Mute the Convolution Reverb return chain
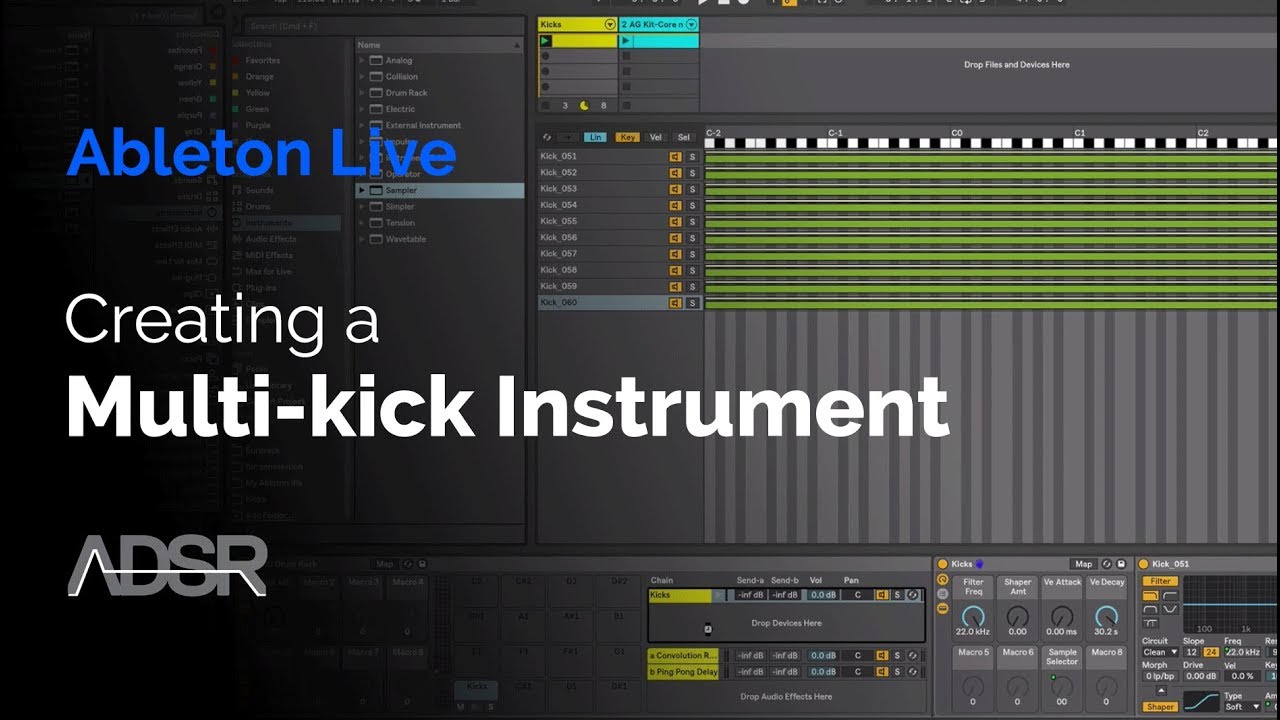The height and width of the screenshot is (720, 1280). (x=882, y=656)
